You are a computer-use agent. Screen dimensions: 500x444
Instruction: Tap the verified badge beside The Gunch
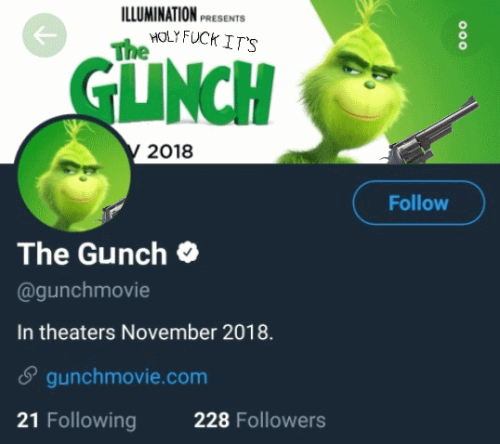click(x=188, y=252)
